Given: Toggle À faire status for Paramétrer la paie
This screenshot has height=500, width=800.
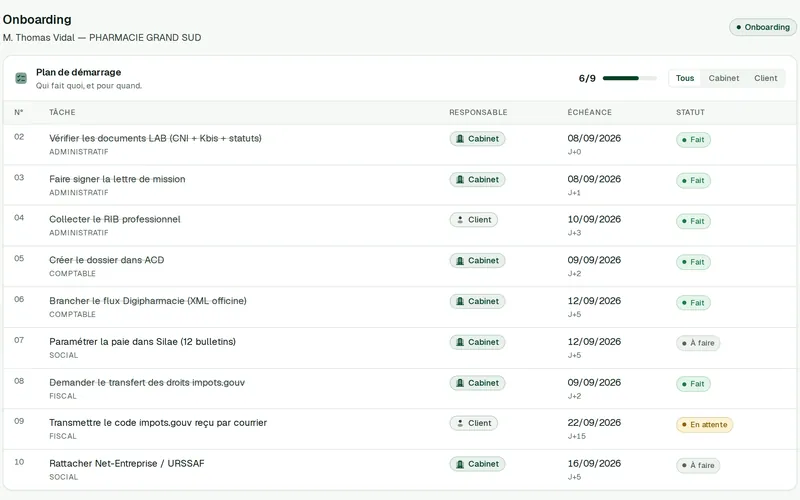Looking at the screenshot, I should click(x=698, y=343).
